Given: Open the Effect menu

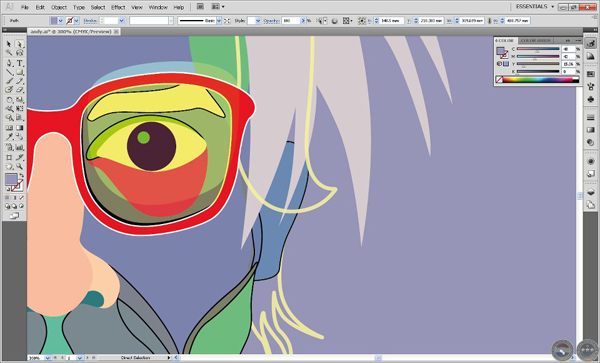Looking at the screenshot, I should tap(118, 7).
